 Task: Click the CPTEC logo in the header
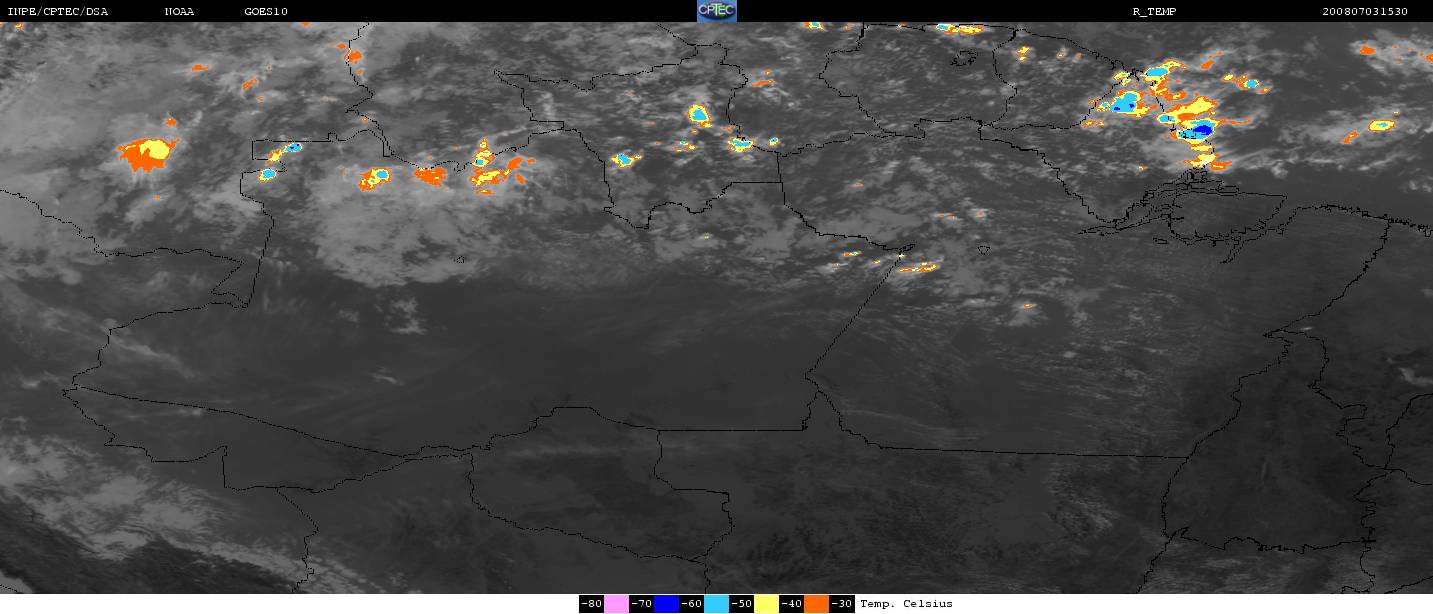[716, 11]
